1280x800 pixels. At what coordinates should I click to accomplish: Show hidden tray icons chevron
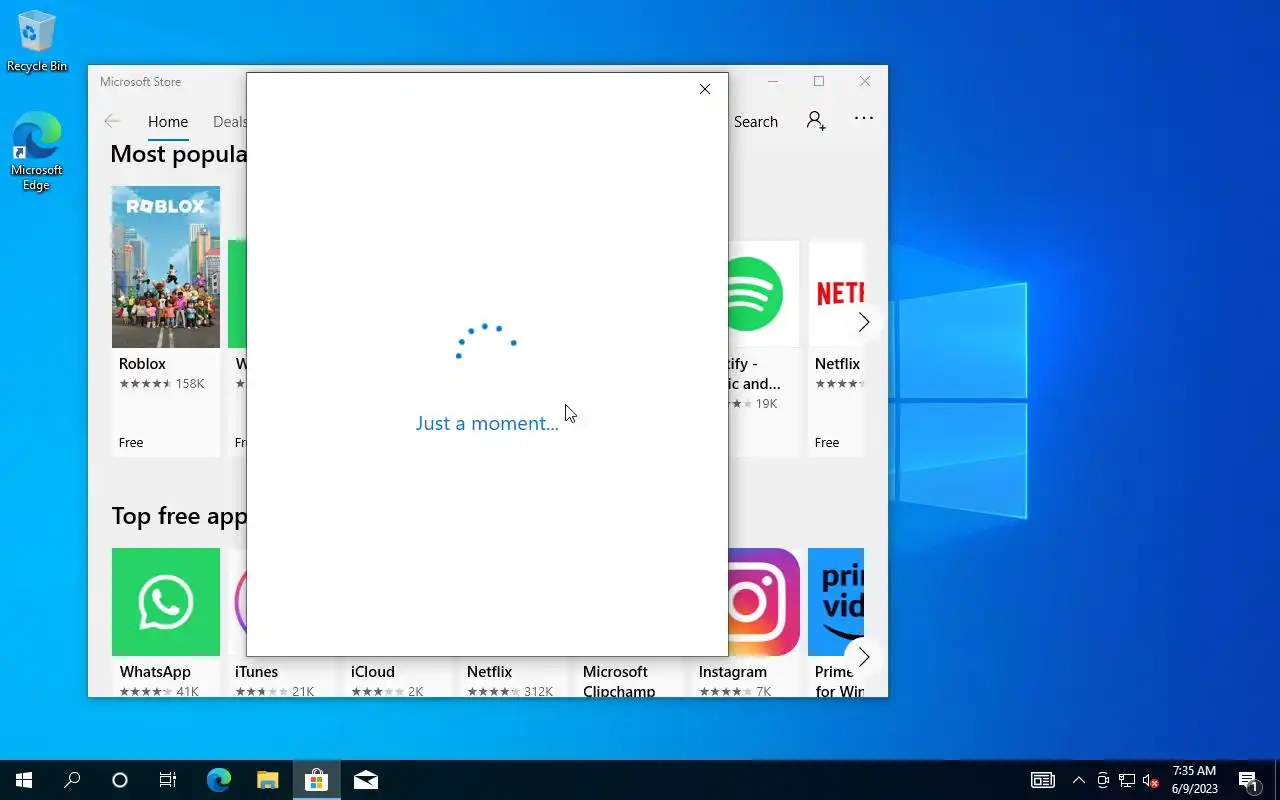[x=1078, y=780]
